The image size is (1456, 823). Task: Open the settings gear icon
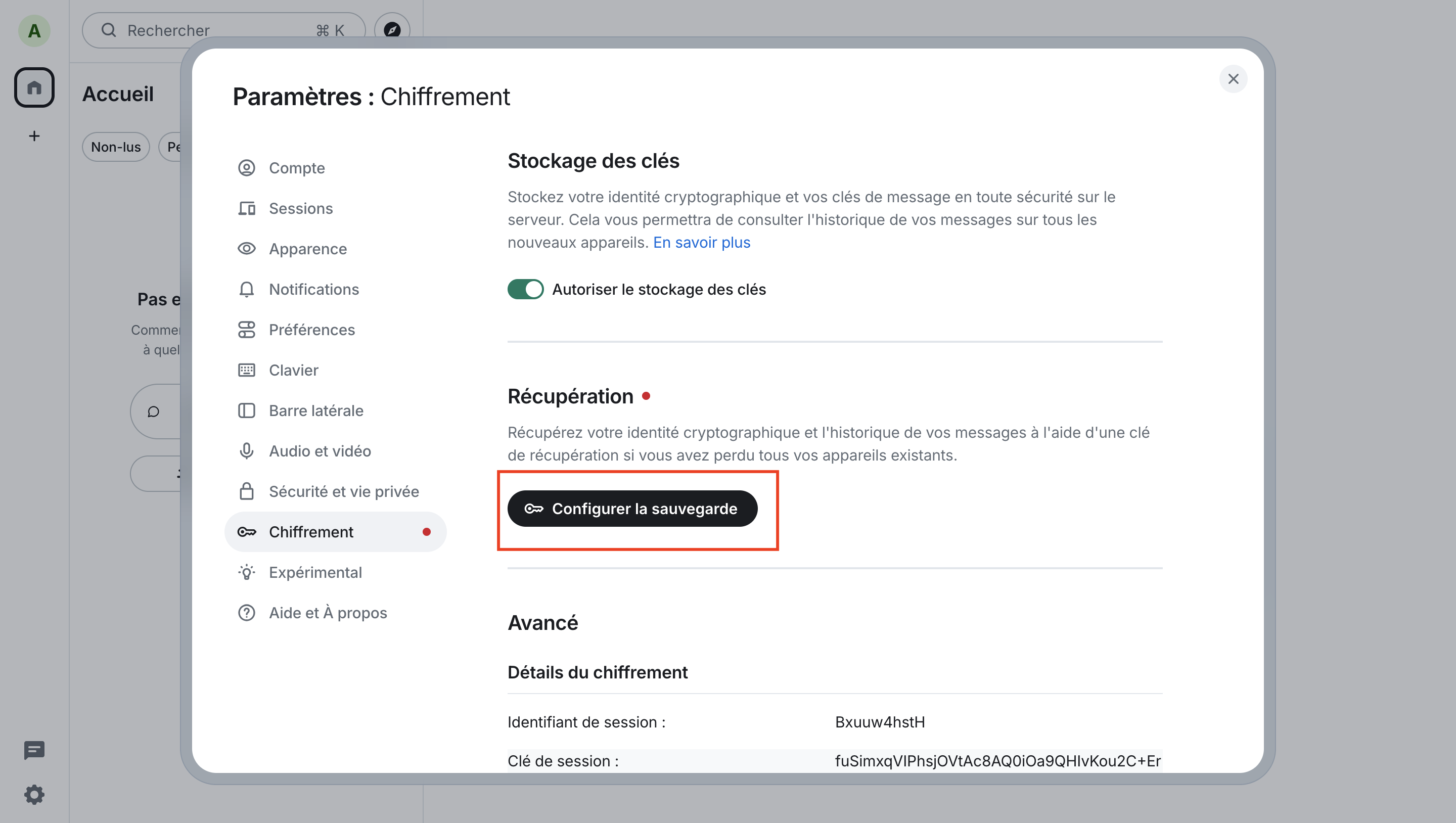click(34, 794)
